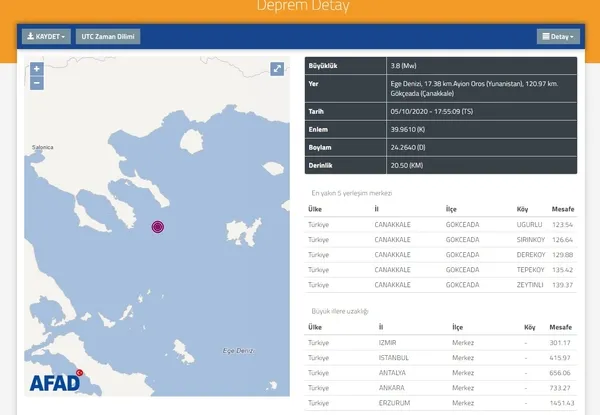The width and height of the screenshot is (600, 415).
Task: Click Mesafe header in big cities table
Action: pyautogui.click(x=561, y=327)
